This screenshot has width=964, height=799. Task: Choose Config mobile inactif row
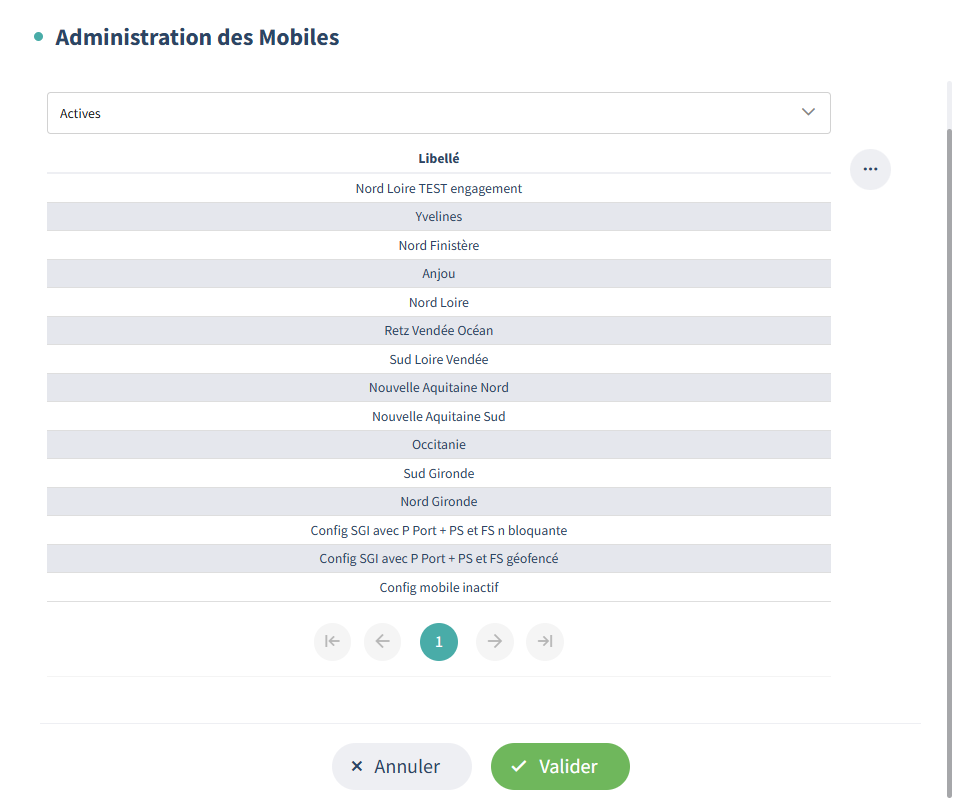click(439, 588)
